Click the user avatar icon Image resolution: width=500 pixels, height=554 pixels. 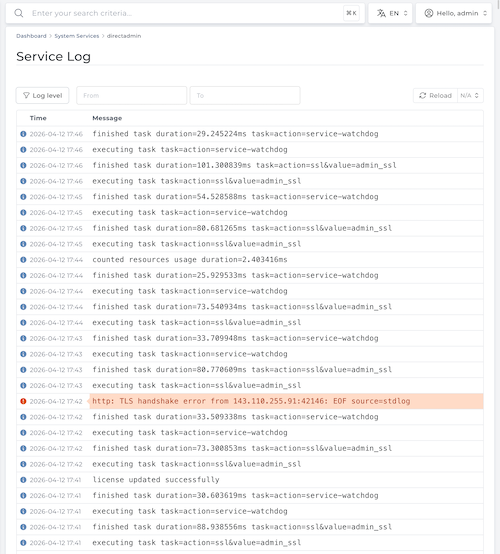[x=429, y=13]
